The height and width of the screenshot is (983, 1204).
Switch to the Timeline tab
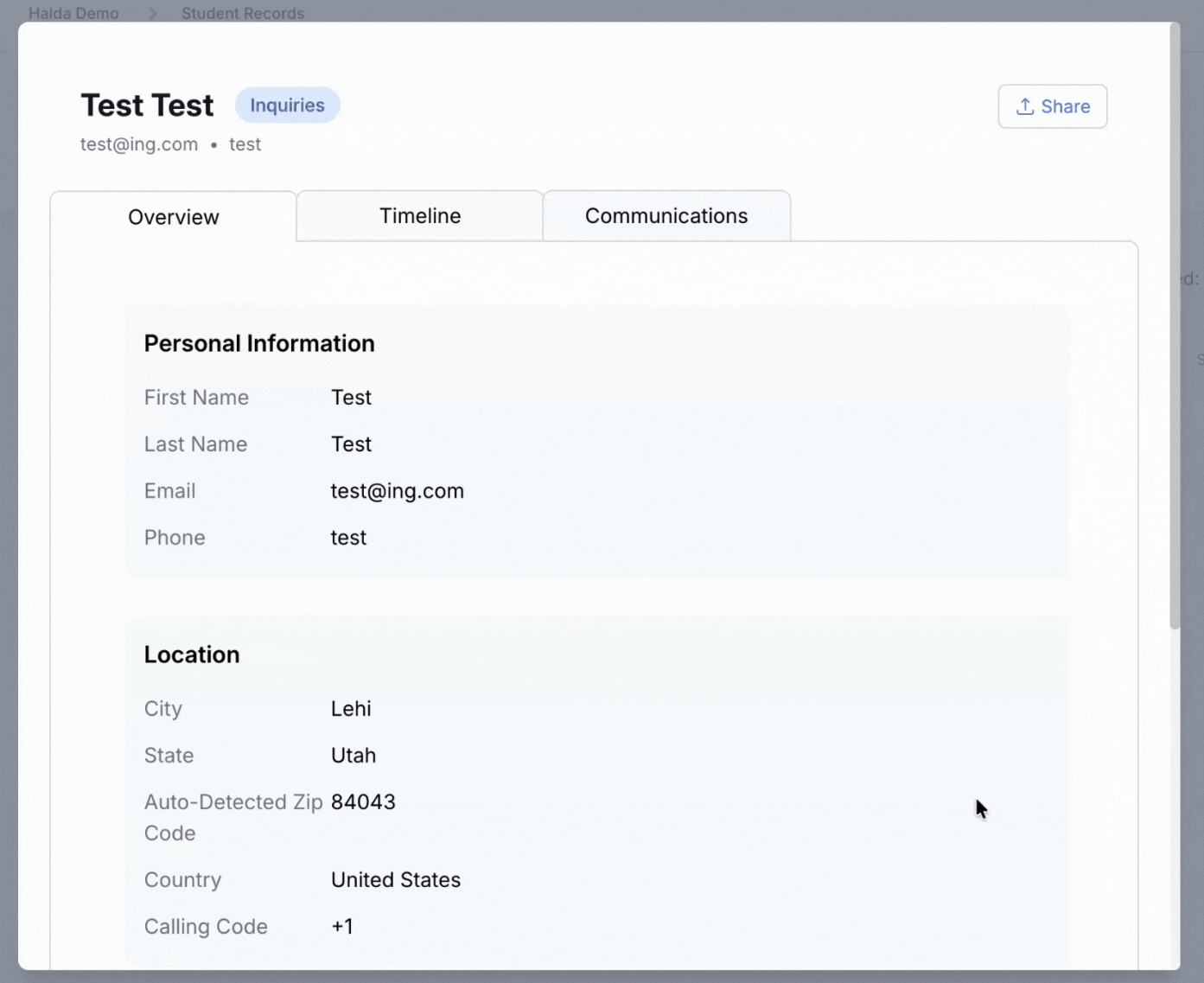click(x=420, y=216)
